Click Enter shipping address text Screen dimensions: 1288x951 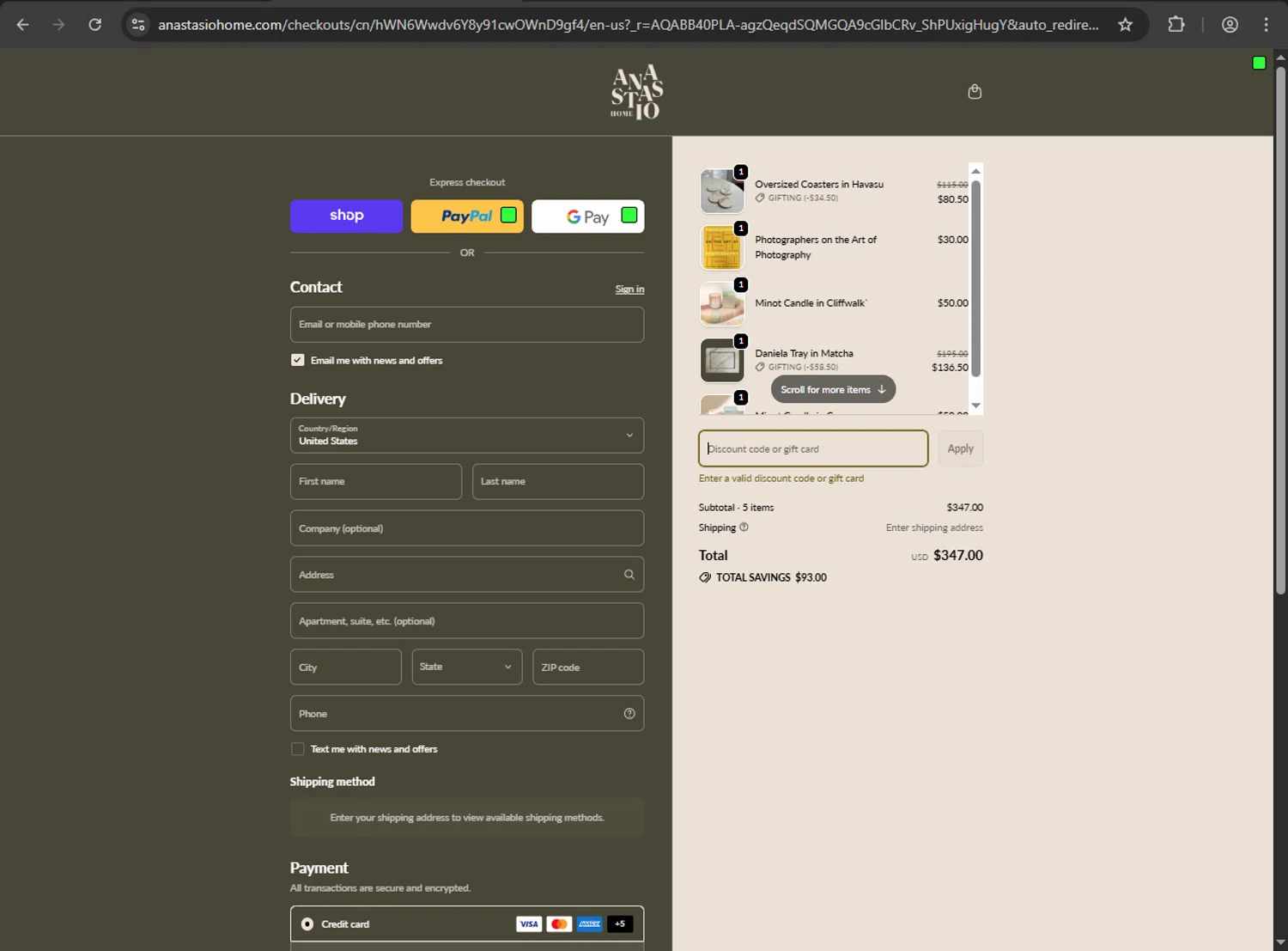click(934, 528)
